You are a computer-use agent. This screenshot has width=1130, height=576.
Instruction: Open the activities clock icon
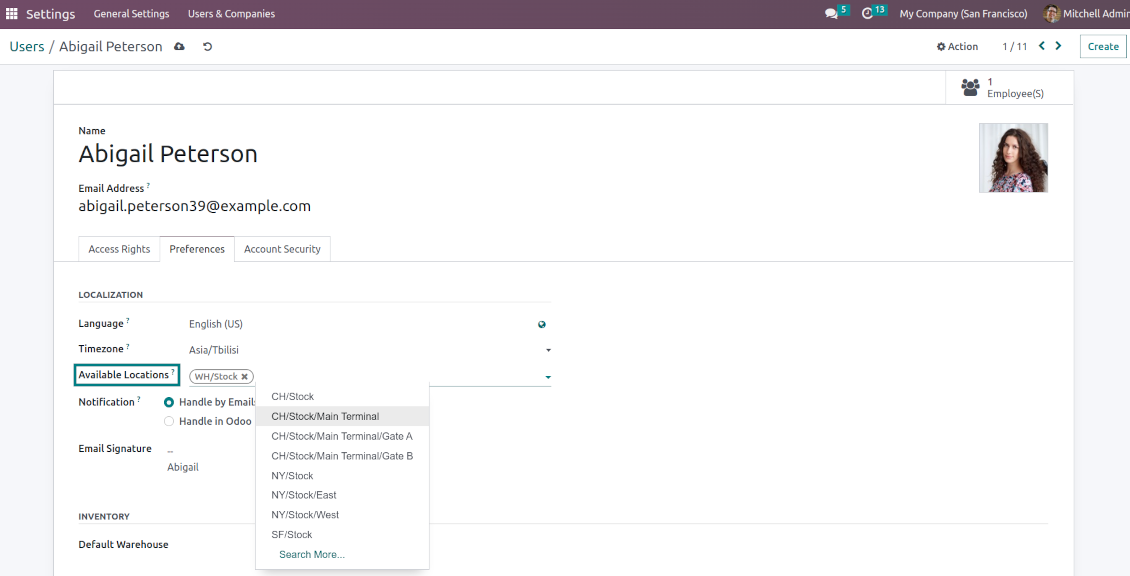click(x=868, y=14)
